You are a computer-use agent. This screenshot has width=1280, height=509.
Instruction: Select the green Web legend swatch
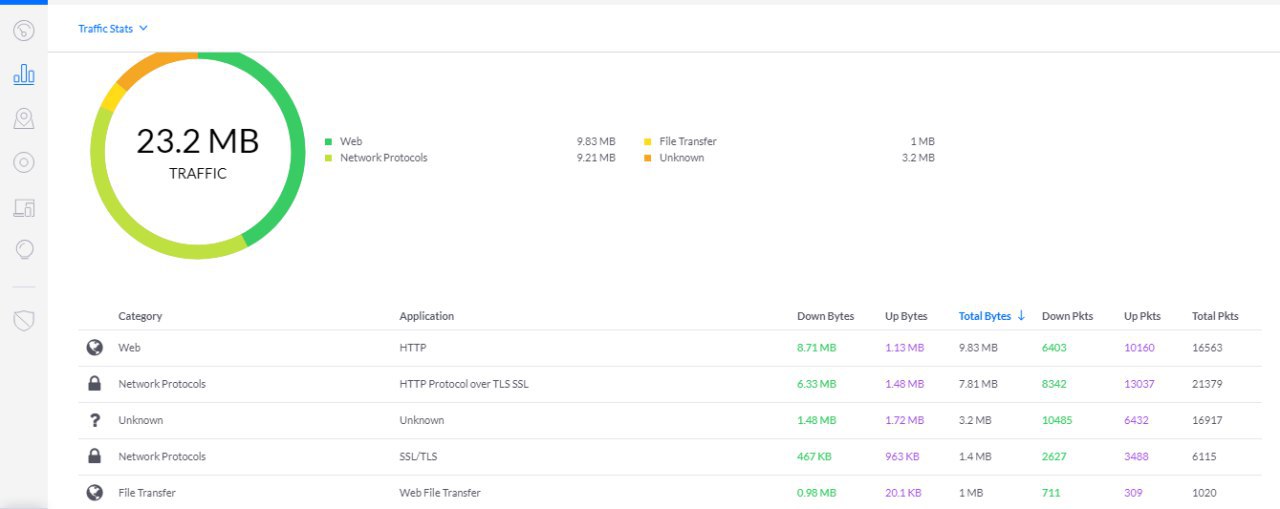[x=328, y=142]
